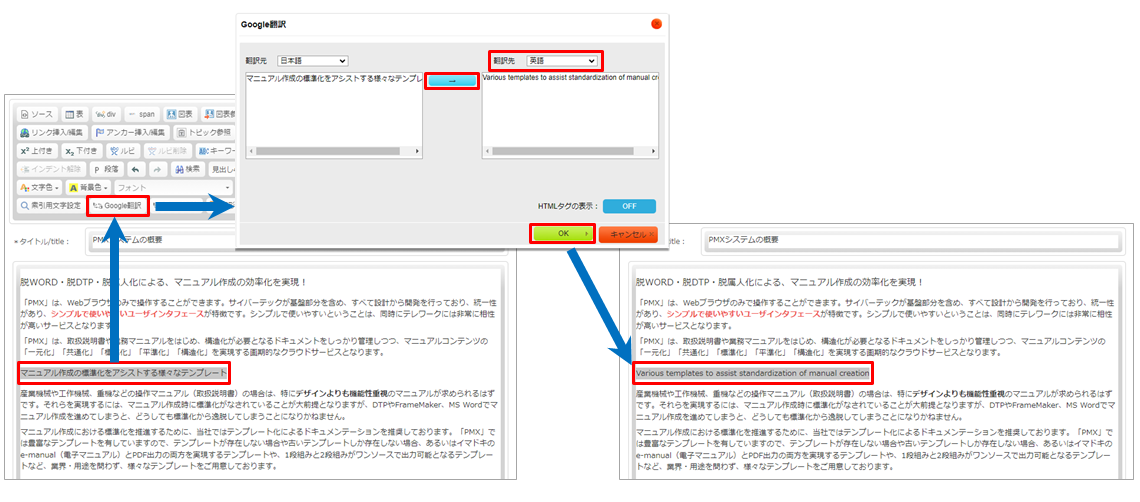Click the ルビ削除 ruby removal button
This screenshot has height=502, width=1140.
click(168, 151)
